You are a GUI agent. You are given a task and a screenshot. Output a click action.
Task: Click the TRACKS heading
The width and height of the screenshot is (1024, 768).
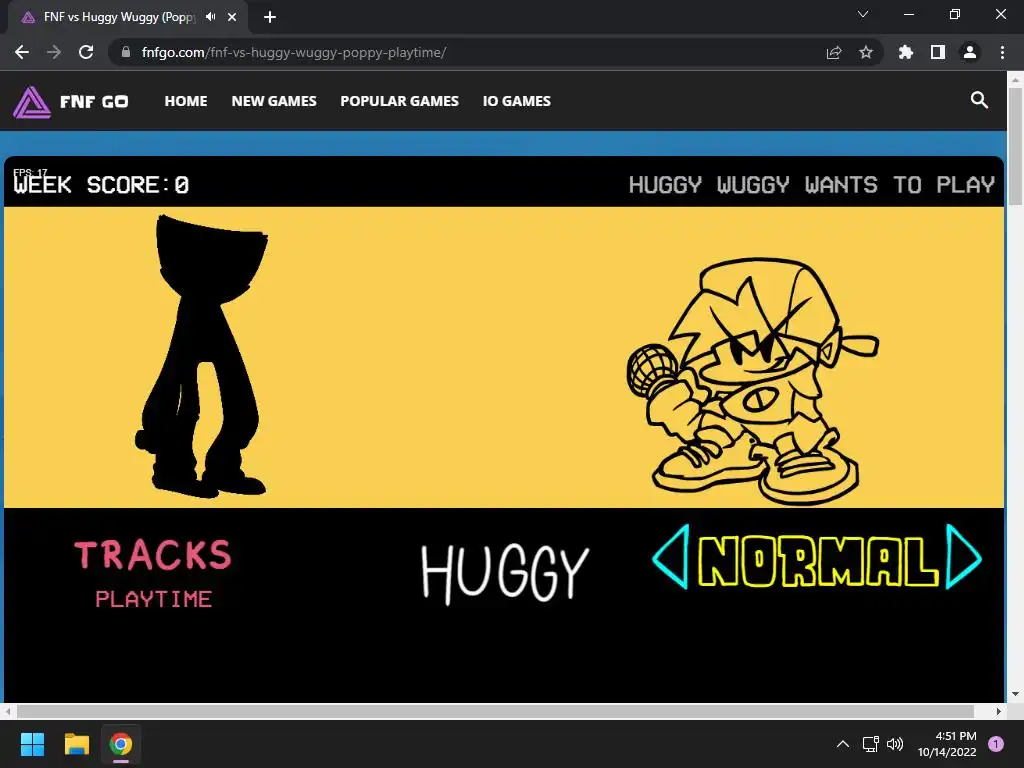153,555
